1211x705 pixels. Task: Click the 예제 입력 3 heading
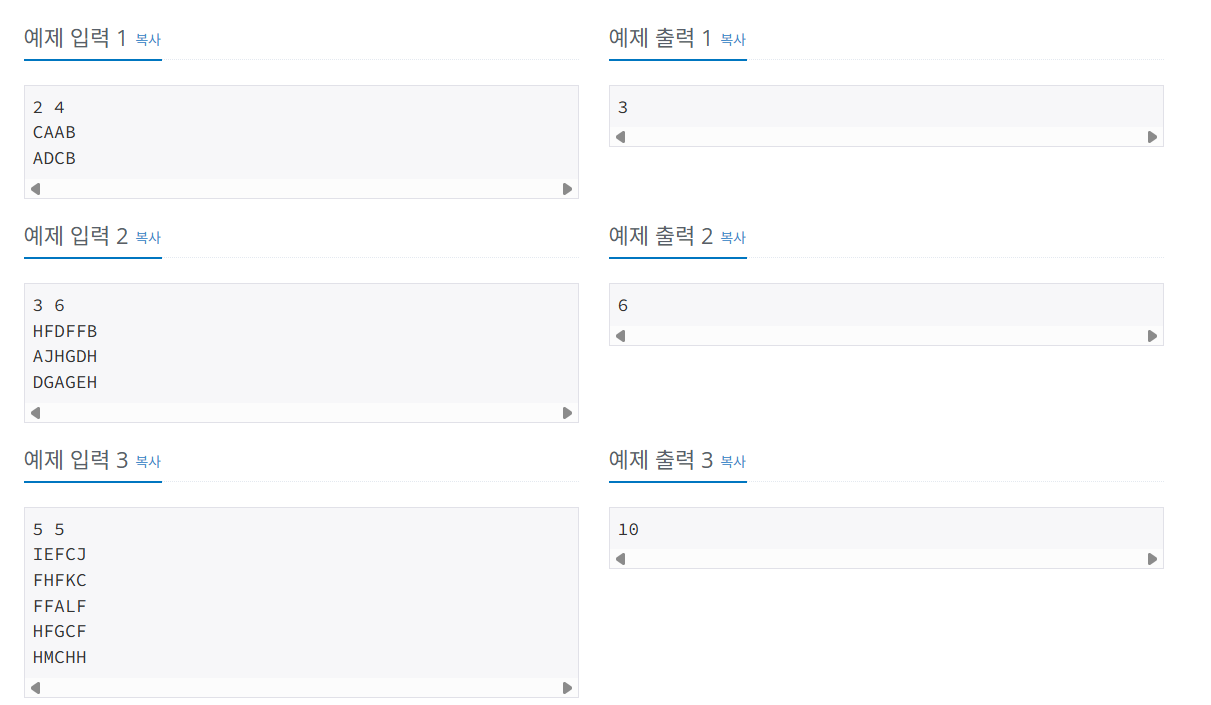[76, 461]
